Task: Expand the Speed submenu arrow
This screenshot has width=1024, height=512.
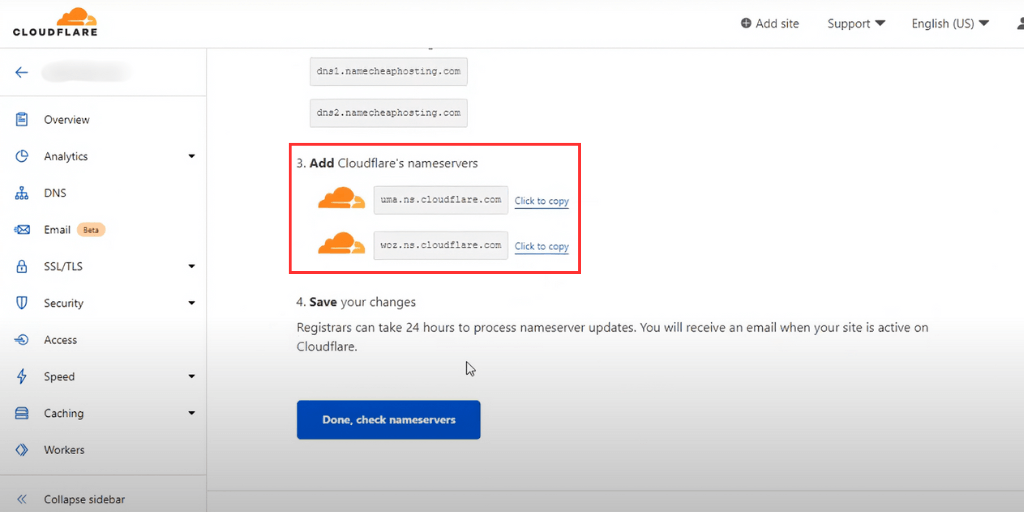Action: [191, 377]
